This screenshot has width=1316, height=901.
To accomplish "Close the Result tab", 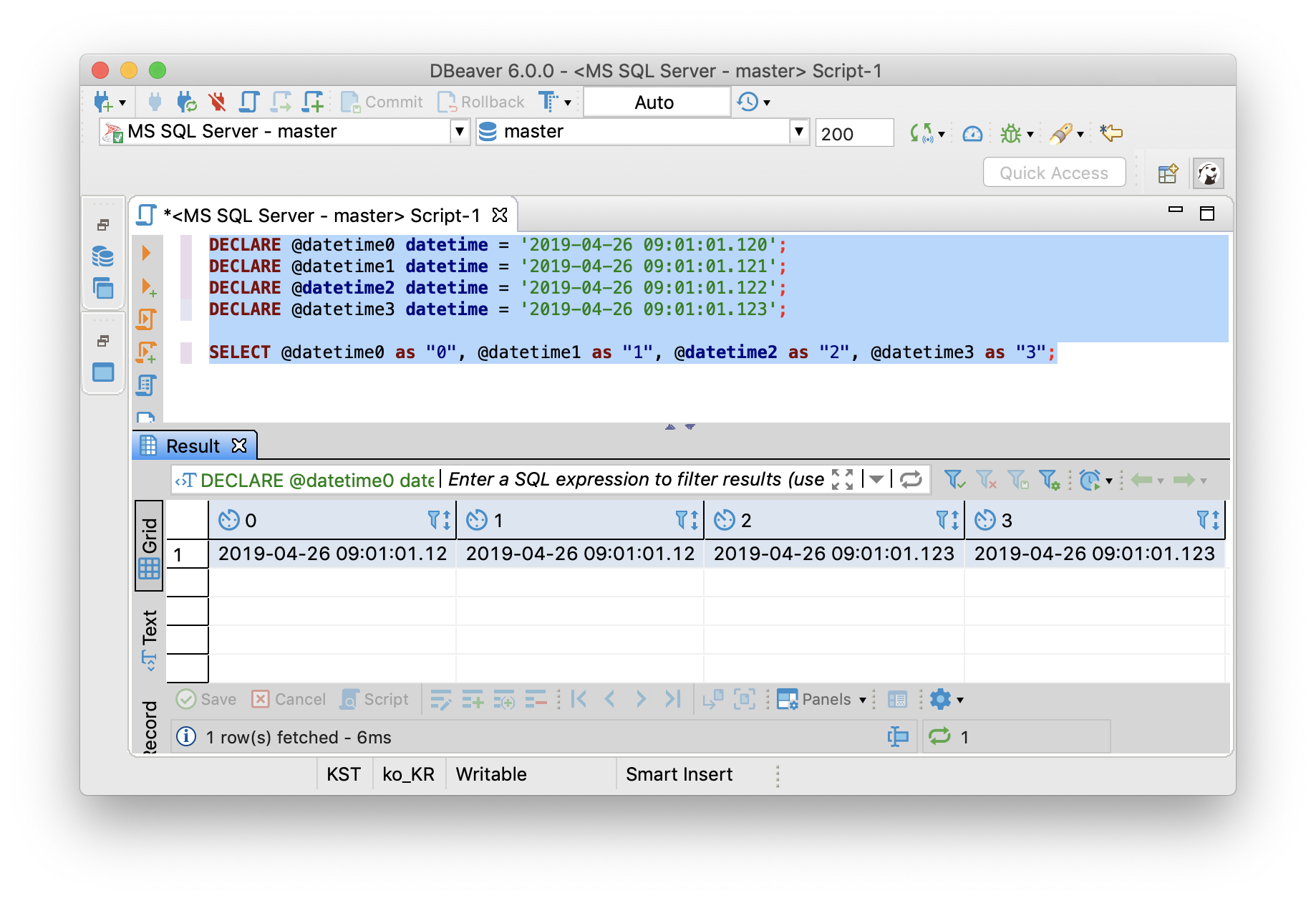I will (x=239, y=445).
